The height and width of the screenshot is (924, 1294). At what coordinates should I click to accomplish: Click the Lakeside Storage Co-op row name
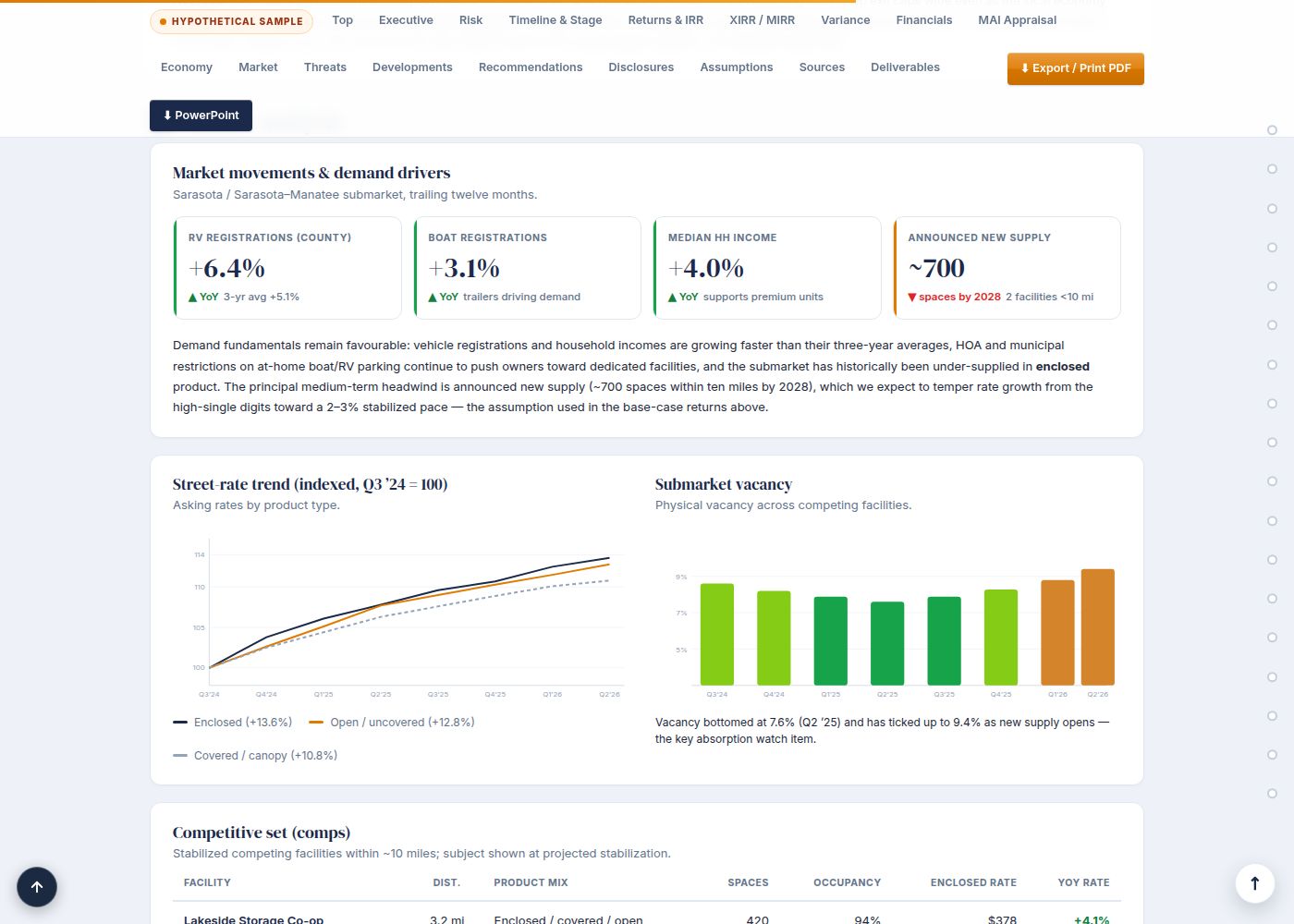253,920
